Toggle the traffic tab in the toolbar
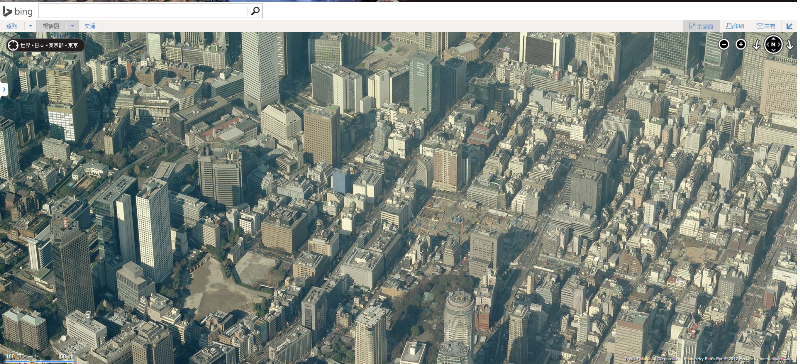This screenshot has height=364, width=800. (90, 26)
